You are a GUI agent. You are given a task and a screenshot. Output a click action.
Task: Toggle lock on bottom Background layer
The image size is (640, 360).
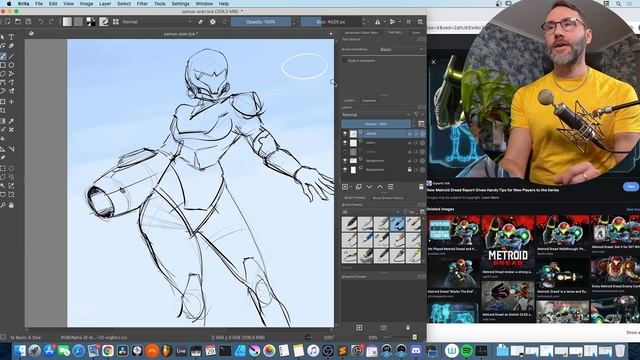point(409,170)
